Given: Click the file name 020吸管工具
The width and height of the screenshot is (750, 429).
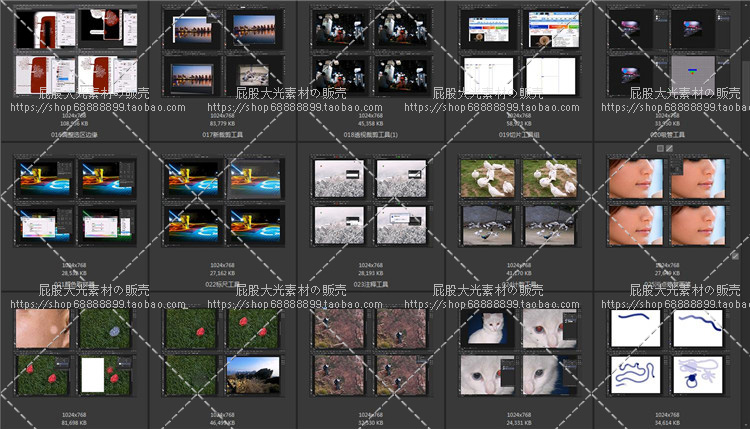Looking at the screenshot, I should (x=667, y=135).
